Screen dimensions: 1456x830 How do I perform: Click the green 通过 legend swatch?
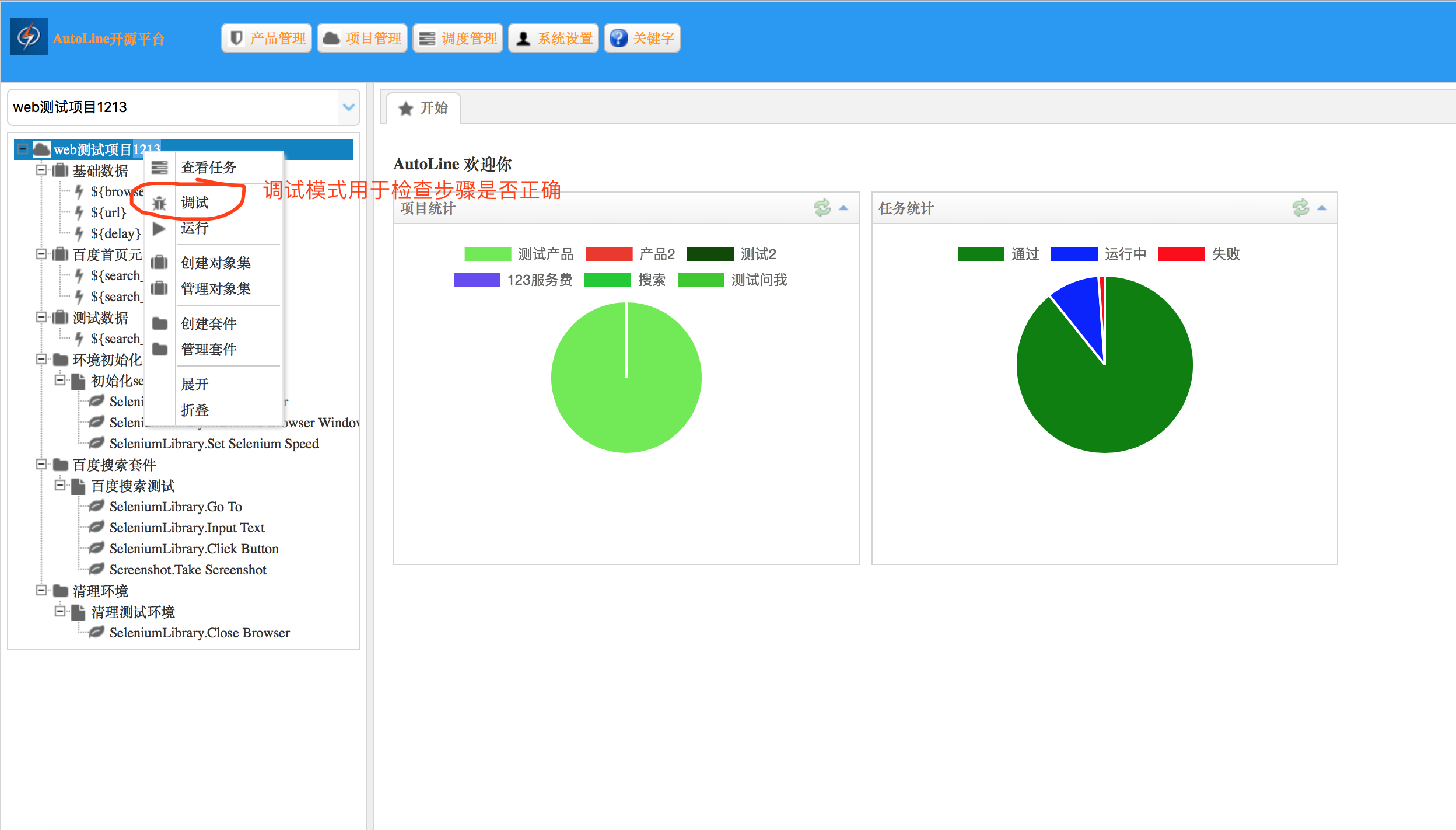click(x=980, y=254)
